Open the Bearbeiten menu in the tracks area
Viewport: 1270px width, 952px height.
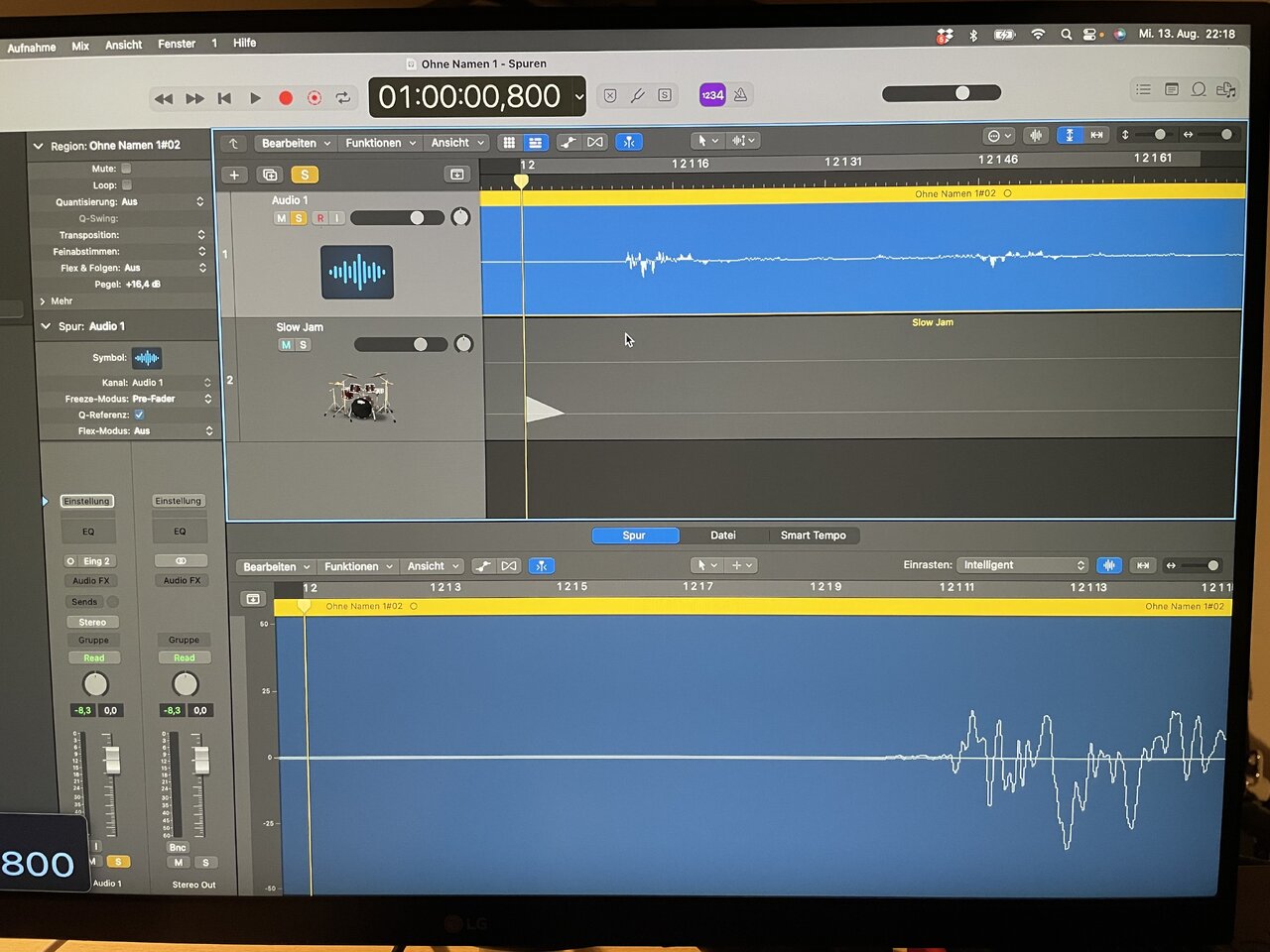[x=296, y=144]
